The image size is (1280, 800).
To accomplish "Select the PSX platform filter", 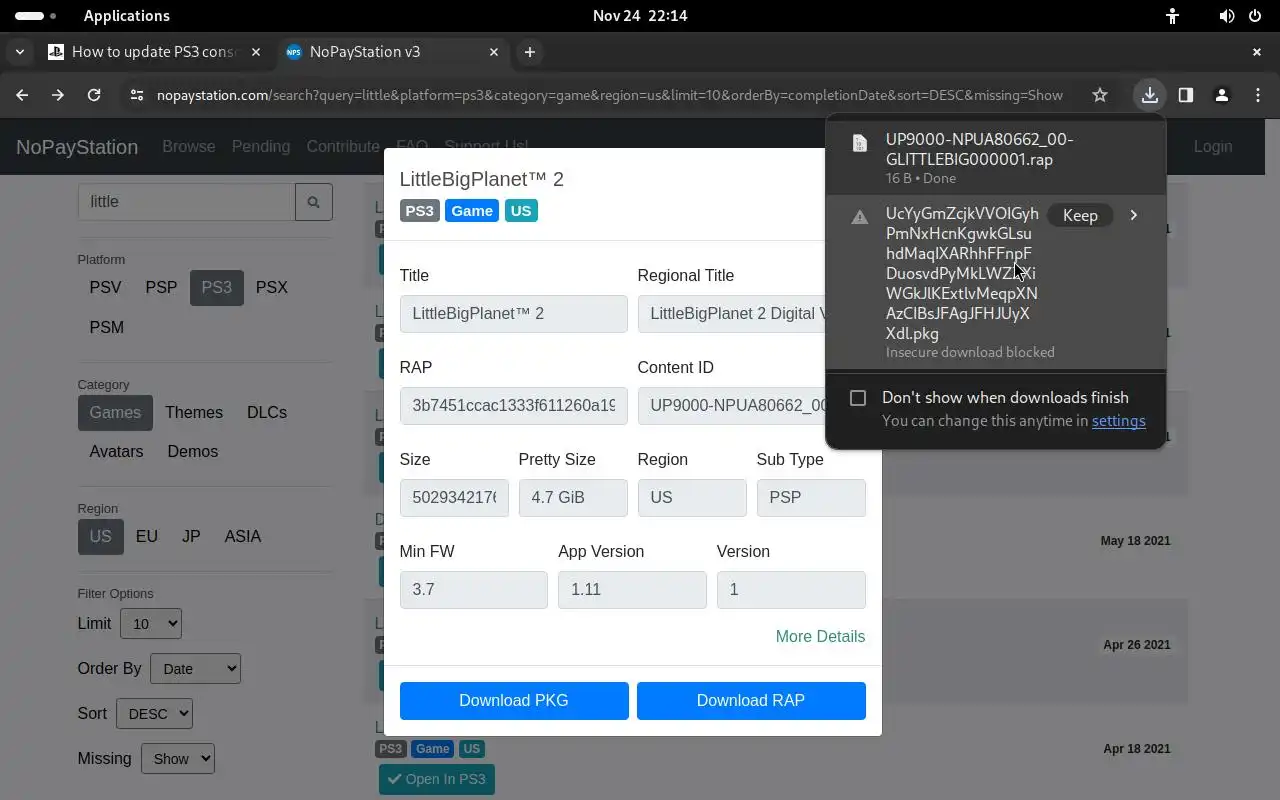I will pos(271,288).
